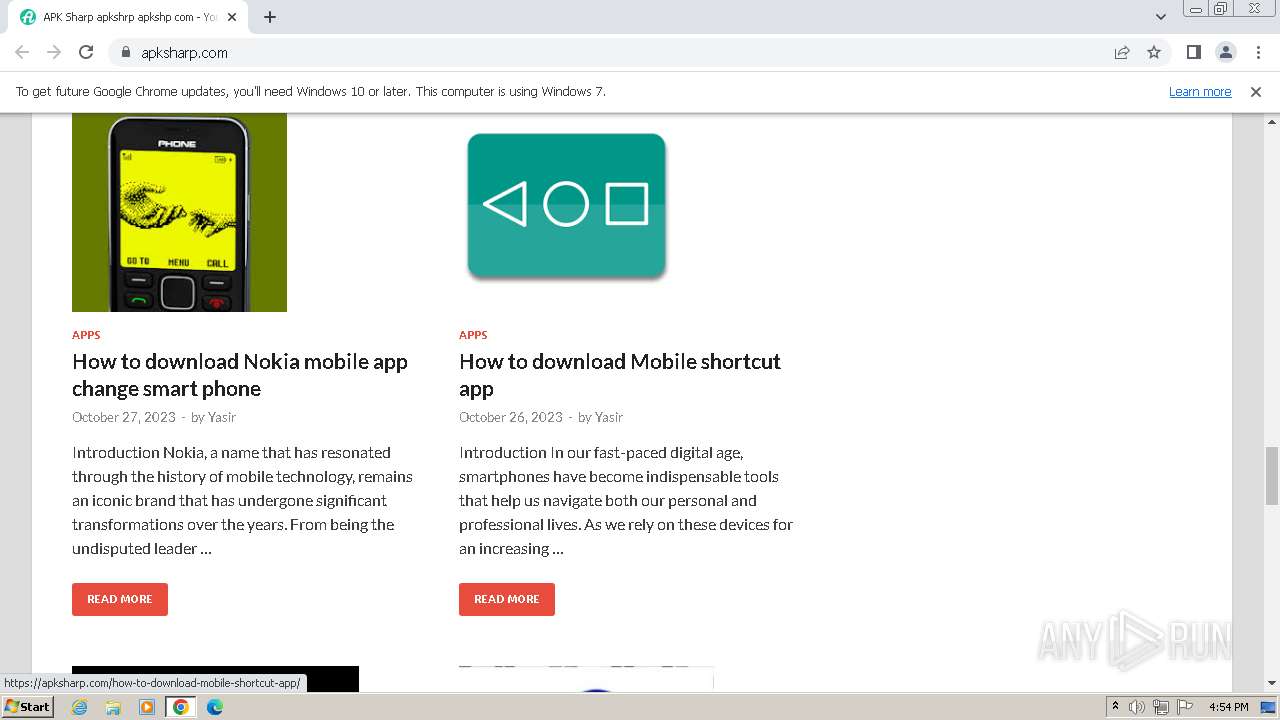The image size is (1280, 720).
Task: Open the Chrome profile avatar menu
Action: coord(1225,52)
